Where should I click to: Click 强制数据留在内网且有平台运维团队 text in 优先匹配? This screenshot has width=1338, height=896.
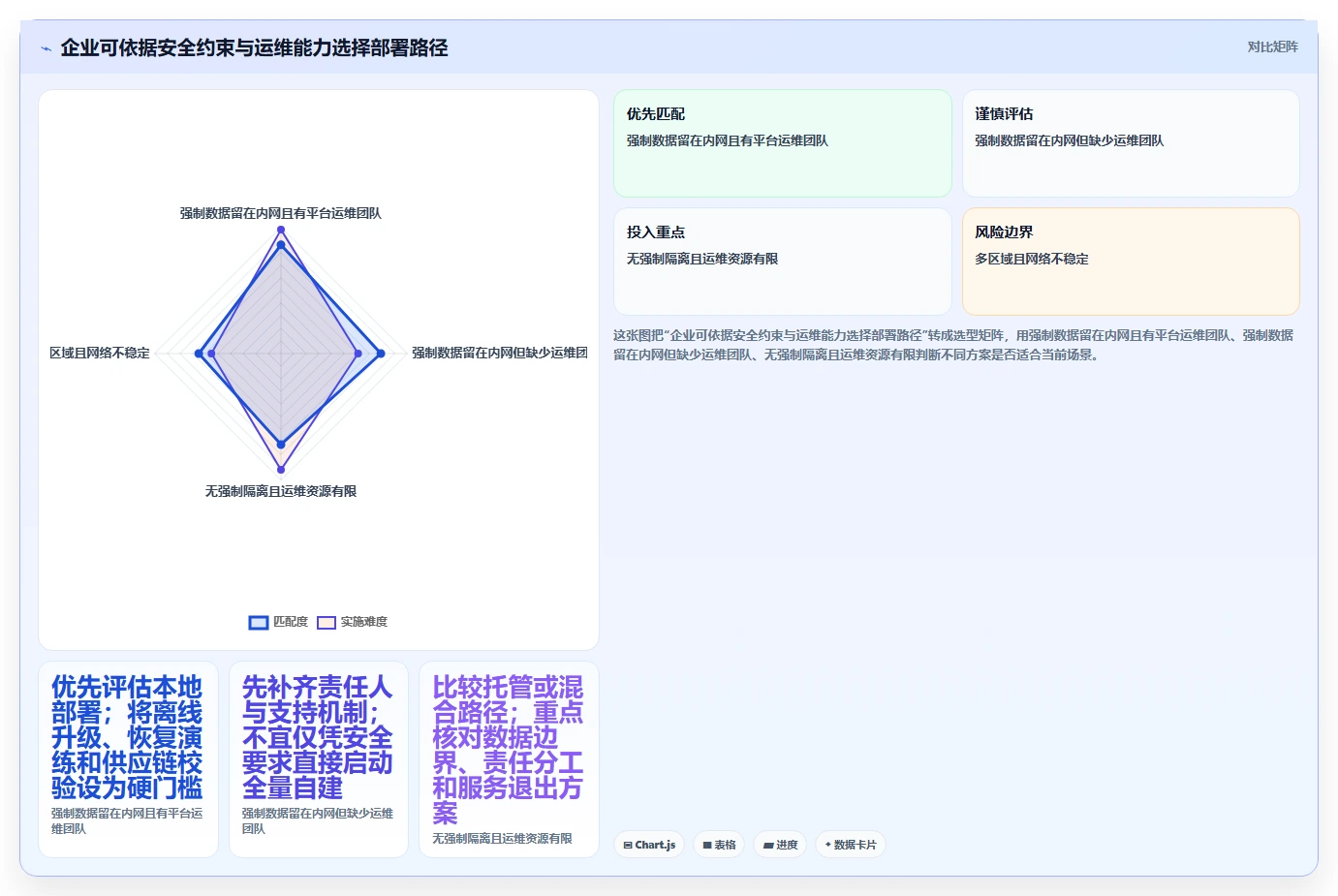(x=728, y=141)
